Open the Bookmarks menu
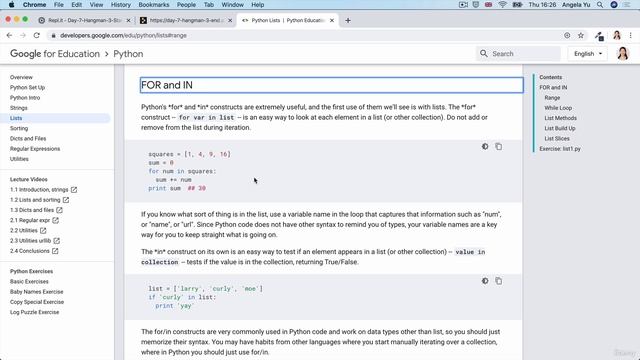Image resolution: width=640 pixels, height=360 pixels. click(x=154, y=5)
